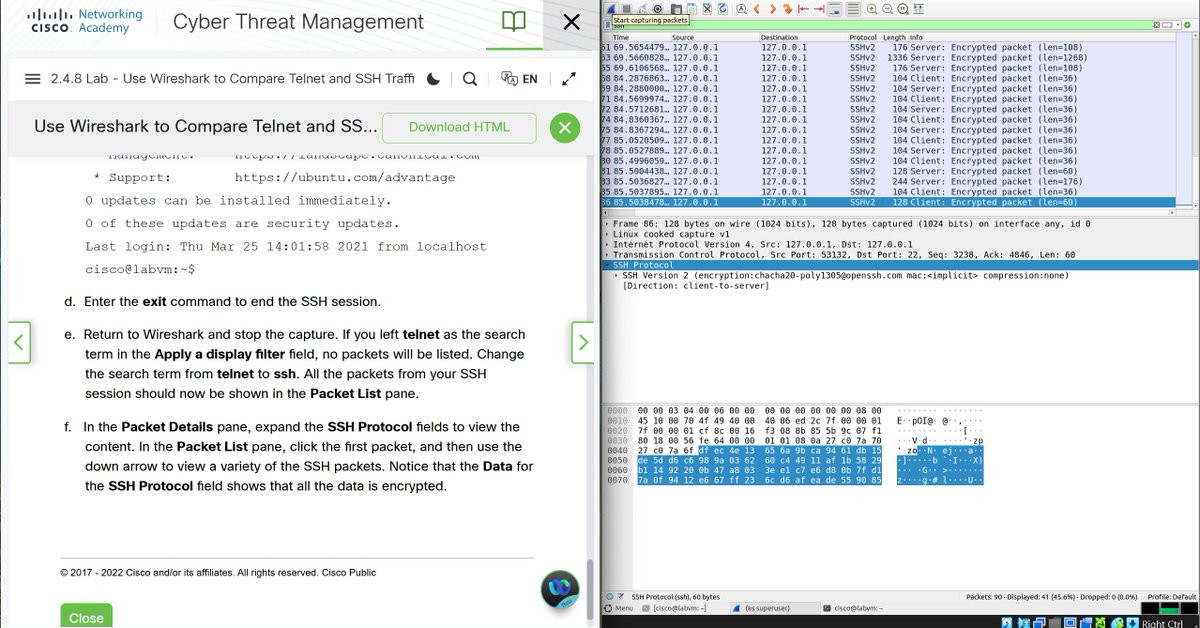Expand lab page to fullscreen
The width and height of the screenshot is (1200, 628).
point(569,78)
